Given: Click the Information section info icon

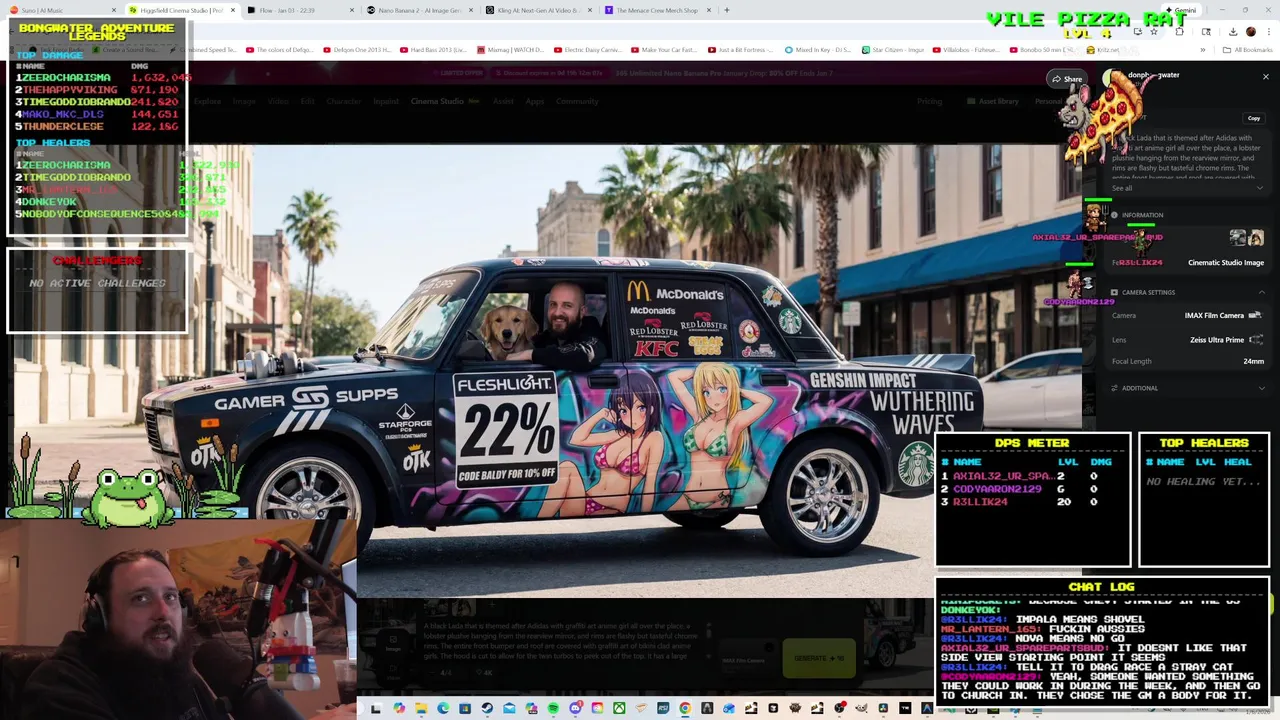Looking at the screenshot, I should tap(1114, 215).
